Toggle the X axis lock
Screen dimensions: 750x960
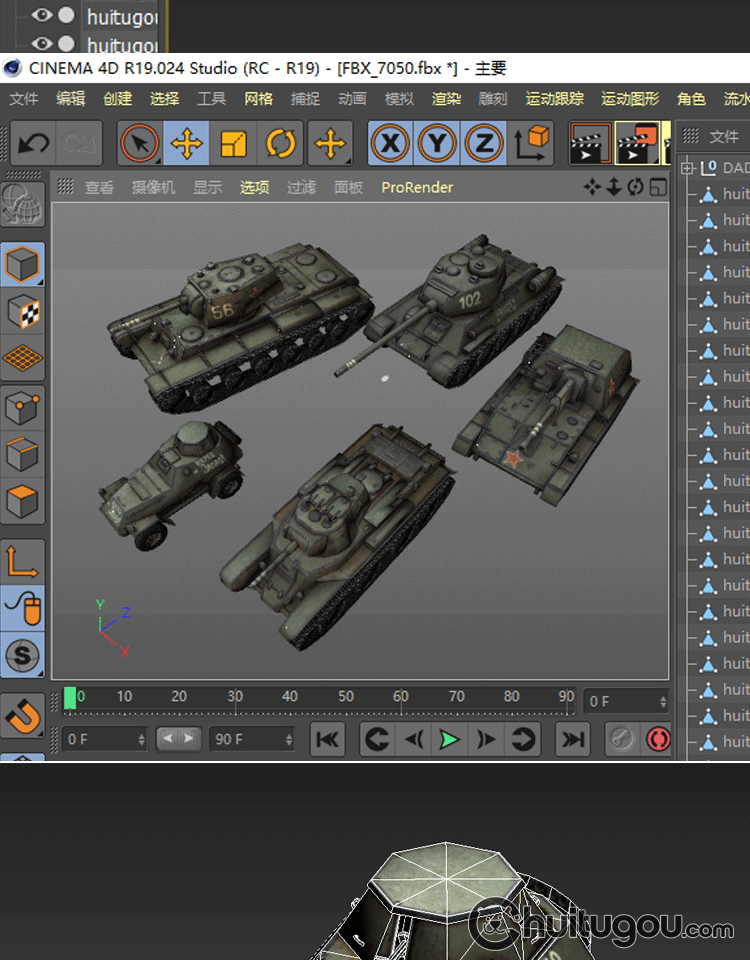pos(390,144)
